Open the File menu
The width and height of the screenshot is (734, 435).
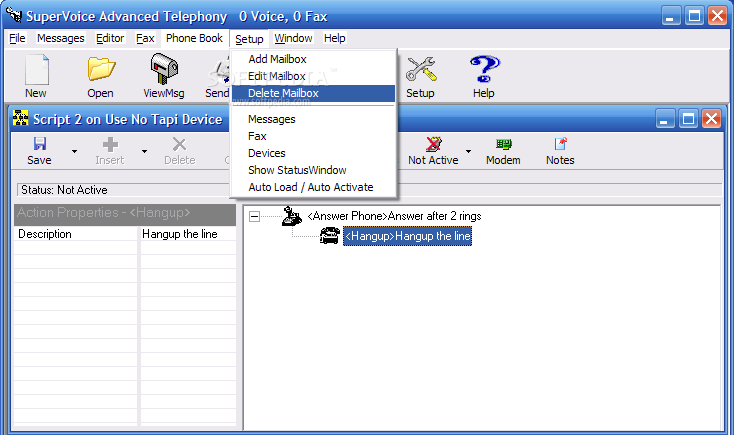[17, 38]
